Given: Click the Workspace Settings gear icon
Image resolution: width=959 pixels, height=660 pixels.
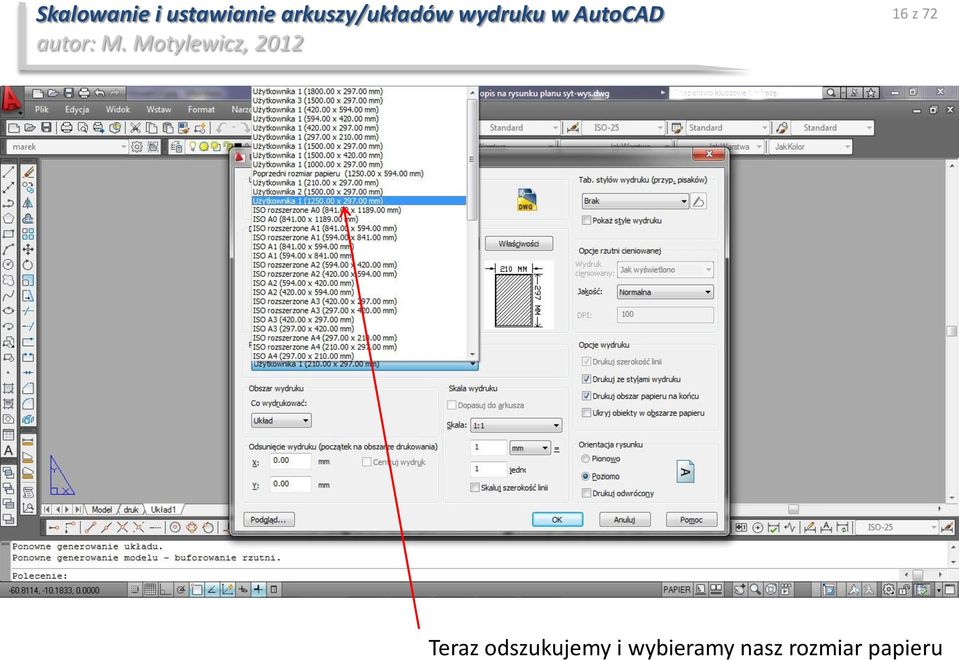Looking at the screenshot, I should click(137, 147).
